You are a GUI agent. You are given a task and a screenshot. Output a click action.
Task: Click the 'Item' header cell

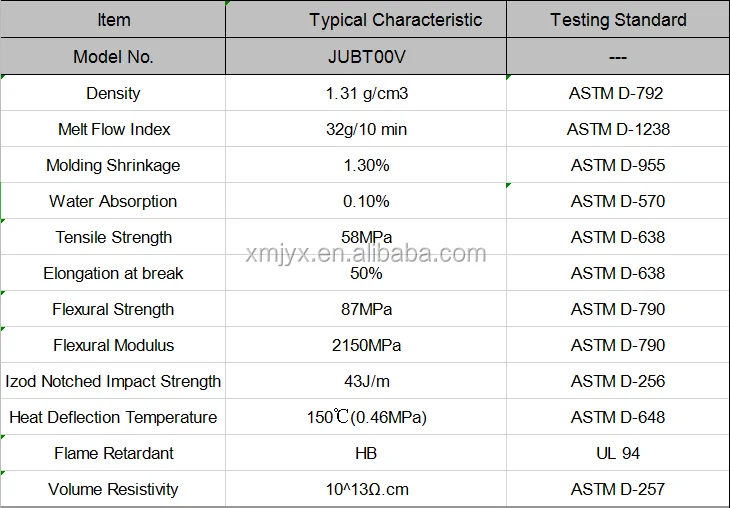click(113, 20)
